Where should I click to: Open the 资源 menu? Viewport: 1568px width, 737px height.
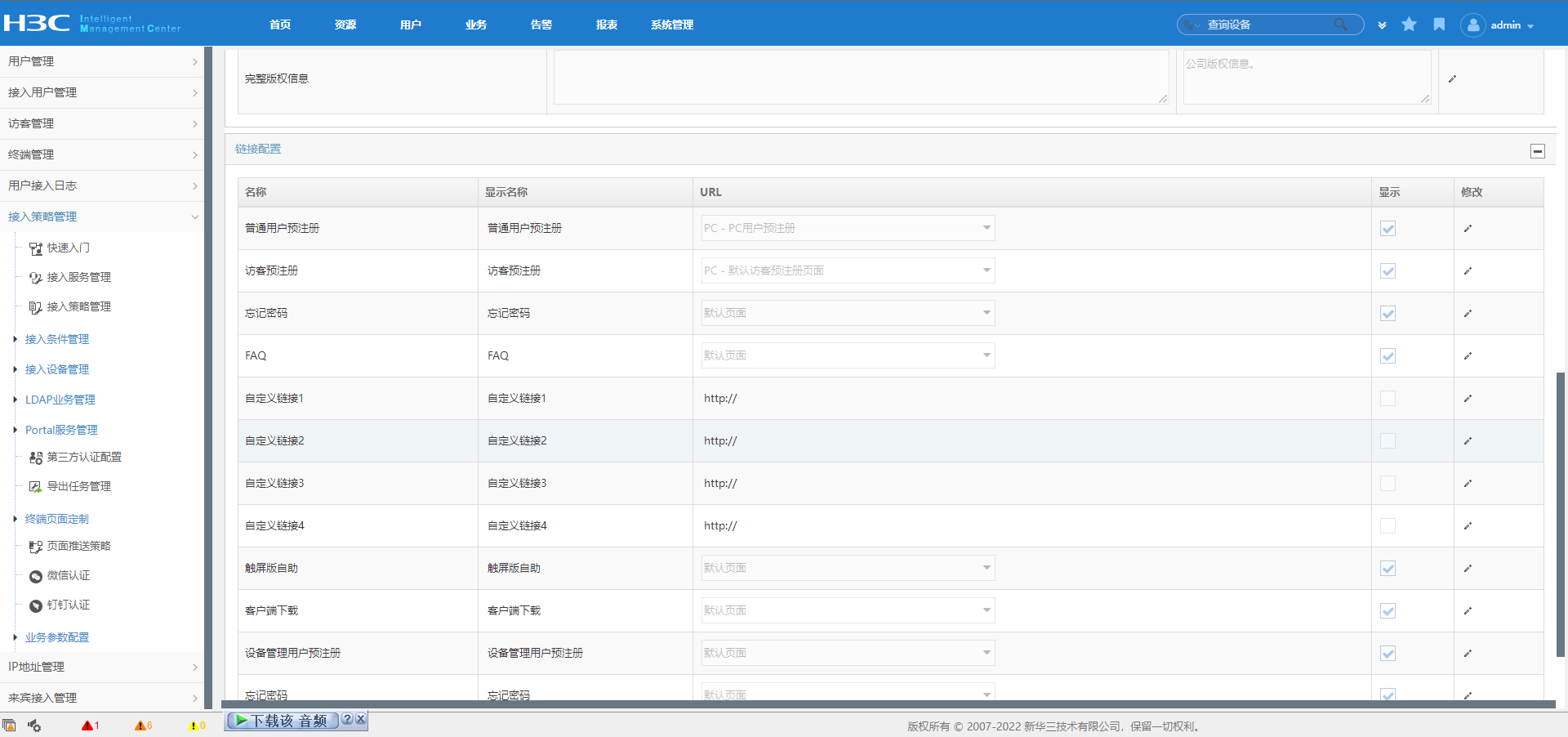pos(345,25)
